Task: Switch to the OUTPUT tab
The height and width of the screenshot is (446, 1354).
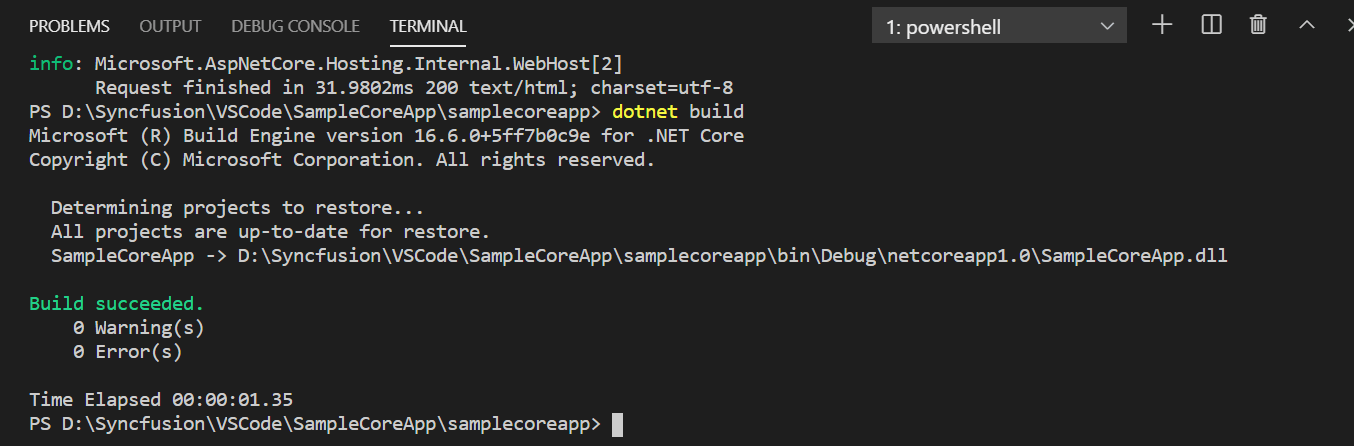Action: (170, 26)
